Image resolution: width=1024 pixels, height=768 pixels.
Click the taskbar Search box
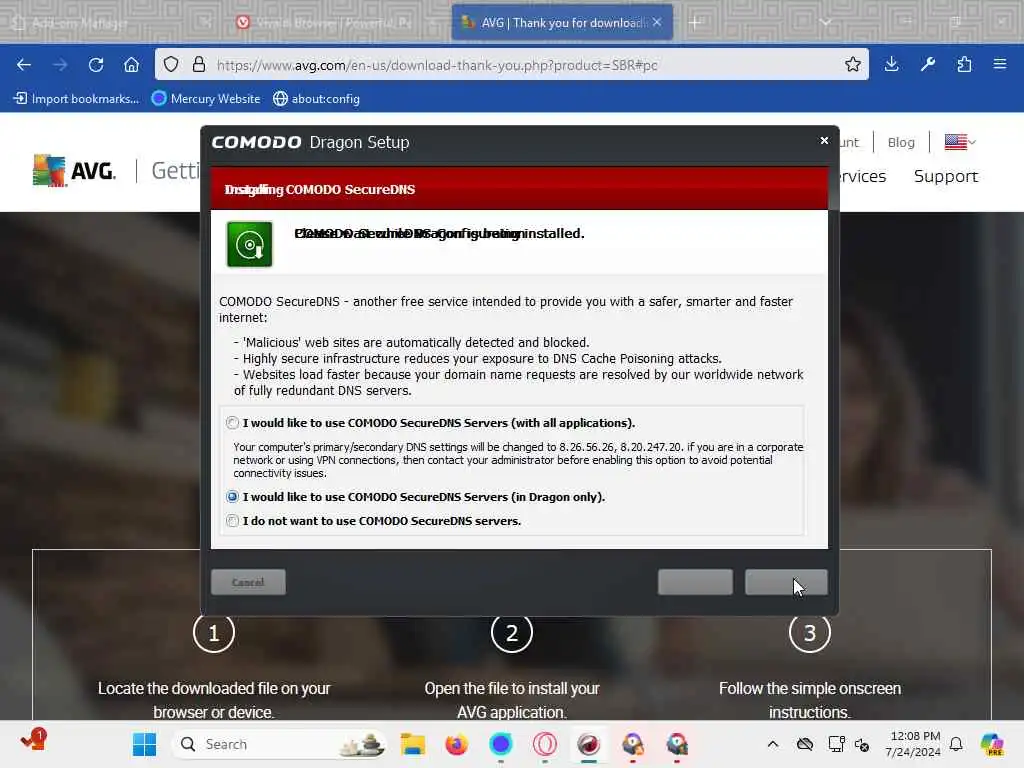pos(279,744)
